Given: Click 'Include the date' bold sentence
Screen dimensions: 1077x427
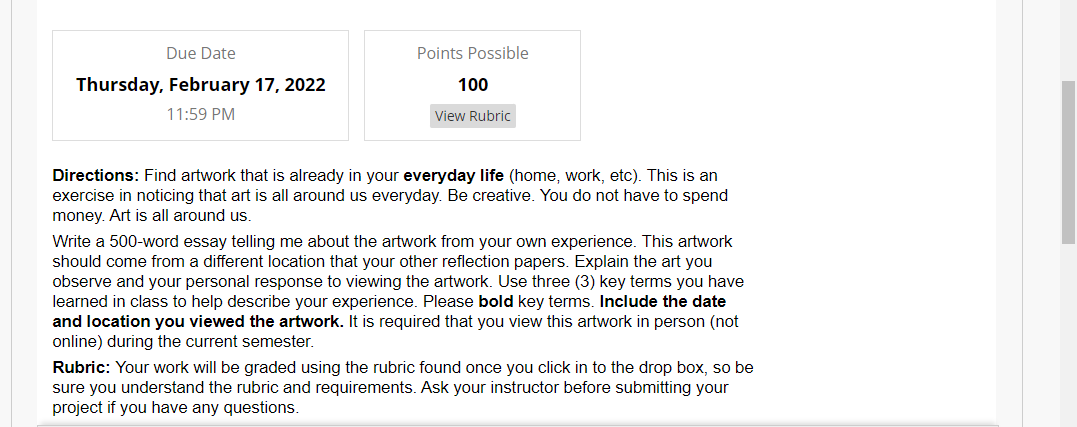Looking at the screenshot, I should [x=663, y=301].
